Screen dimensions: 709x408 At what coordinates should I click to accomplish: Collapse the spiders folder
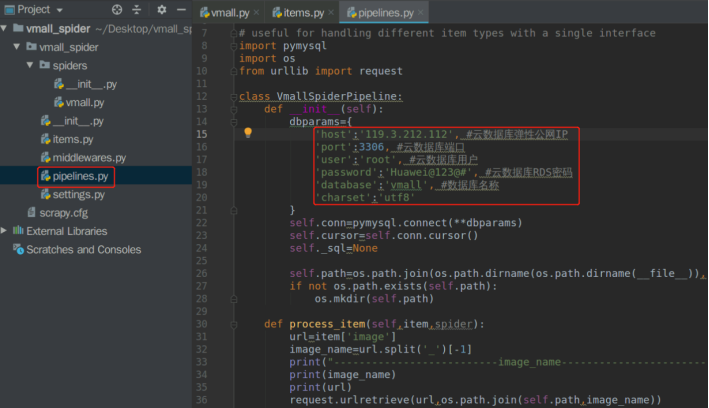(x=30, y=65)
